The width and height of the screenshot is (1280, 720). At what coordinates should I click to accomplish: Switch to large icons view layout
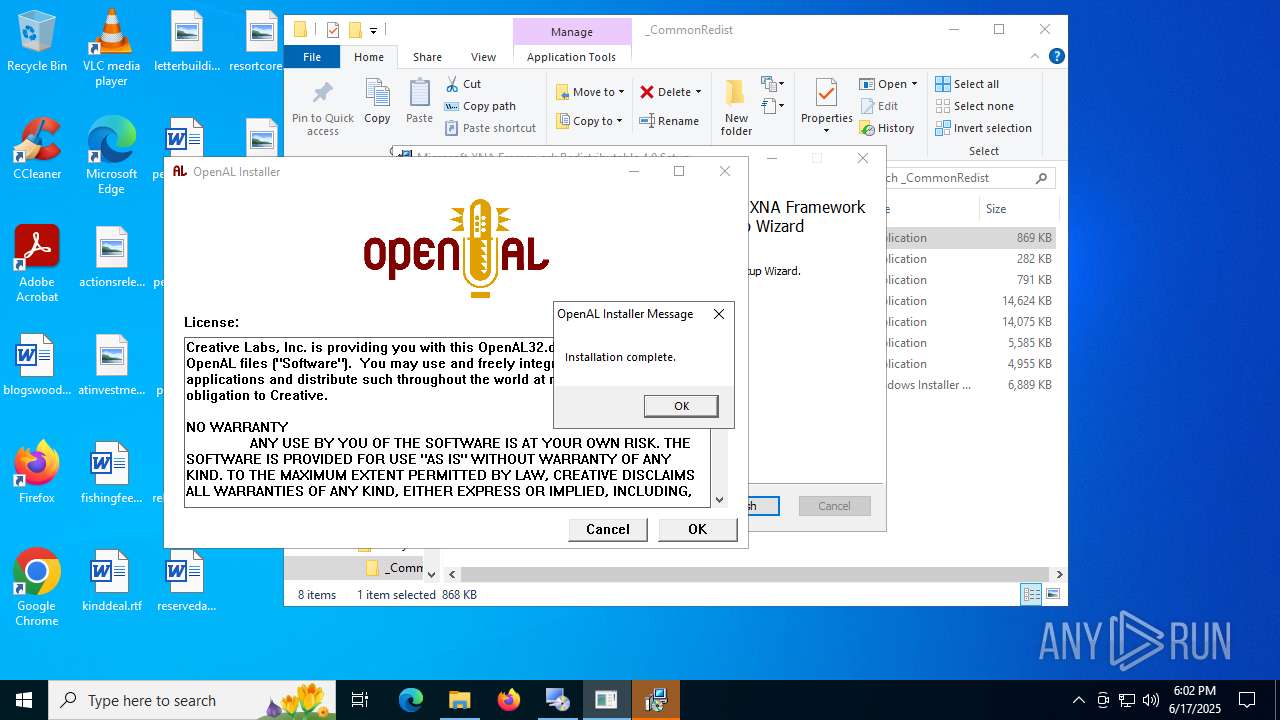(x=1052, y=594)
